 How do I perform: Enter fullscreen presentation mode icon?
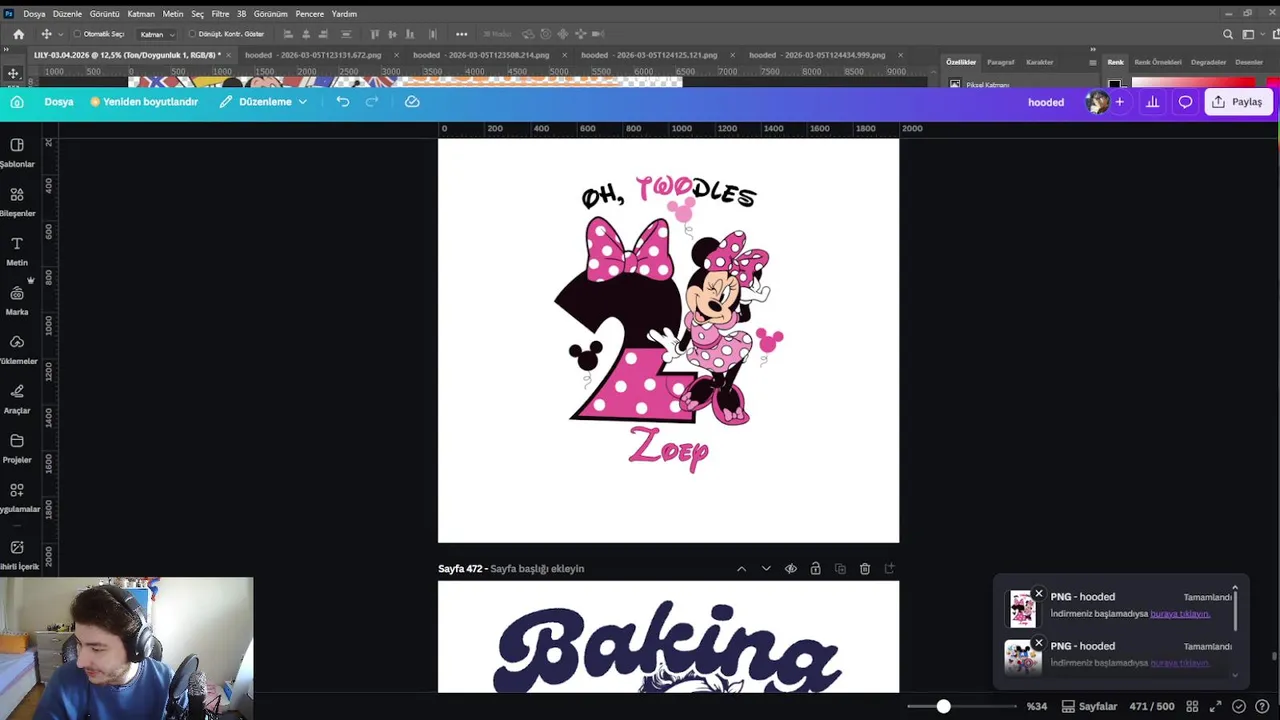click(x=1216, y=707)
